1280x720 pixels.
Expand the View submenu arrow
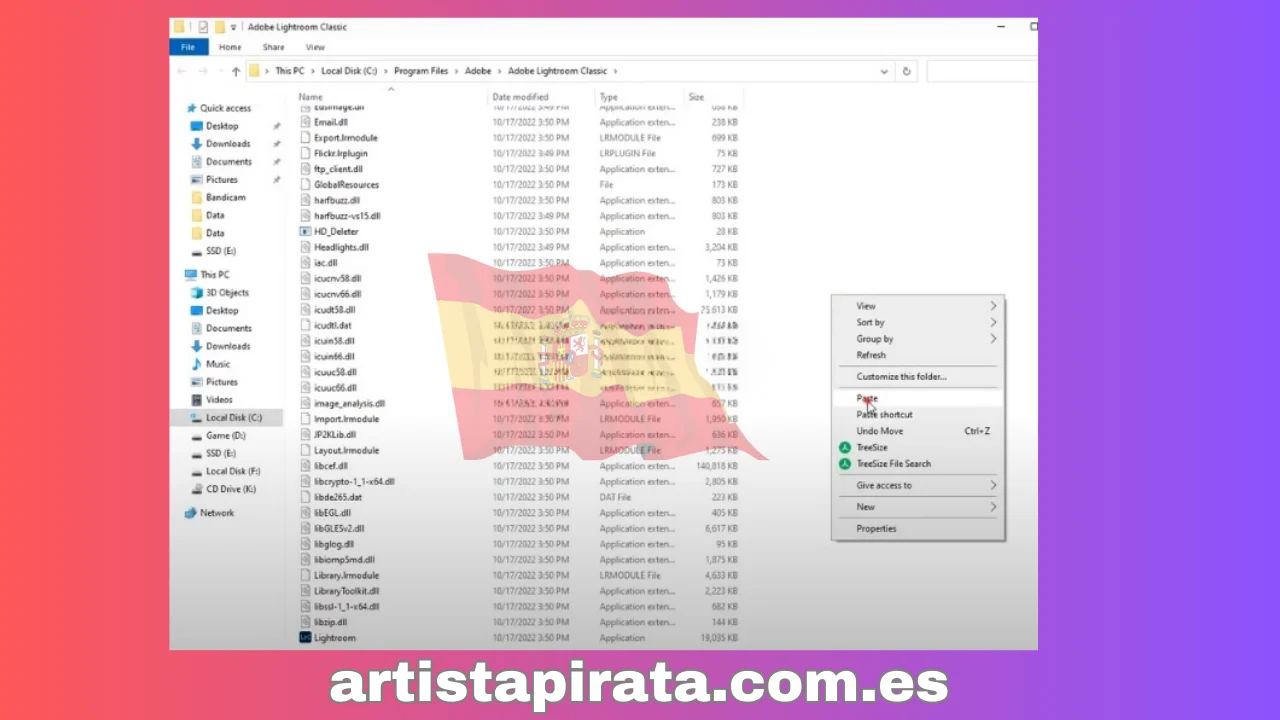tap(993, 306)
